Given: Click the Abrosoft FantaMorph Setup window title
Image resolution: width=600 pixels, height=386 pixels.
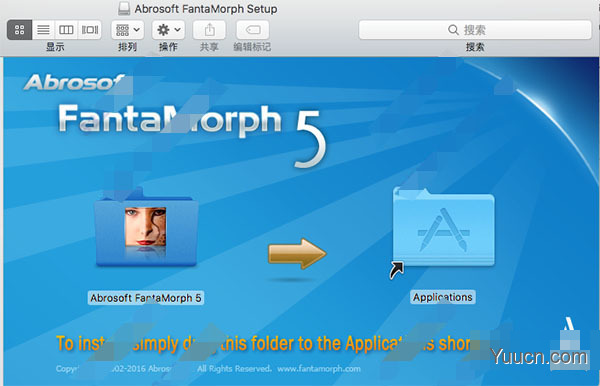Looking at the screenshot, I should tap(206, 8).
